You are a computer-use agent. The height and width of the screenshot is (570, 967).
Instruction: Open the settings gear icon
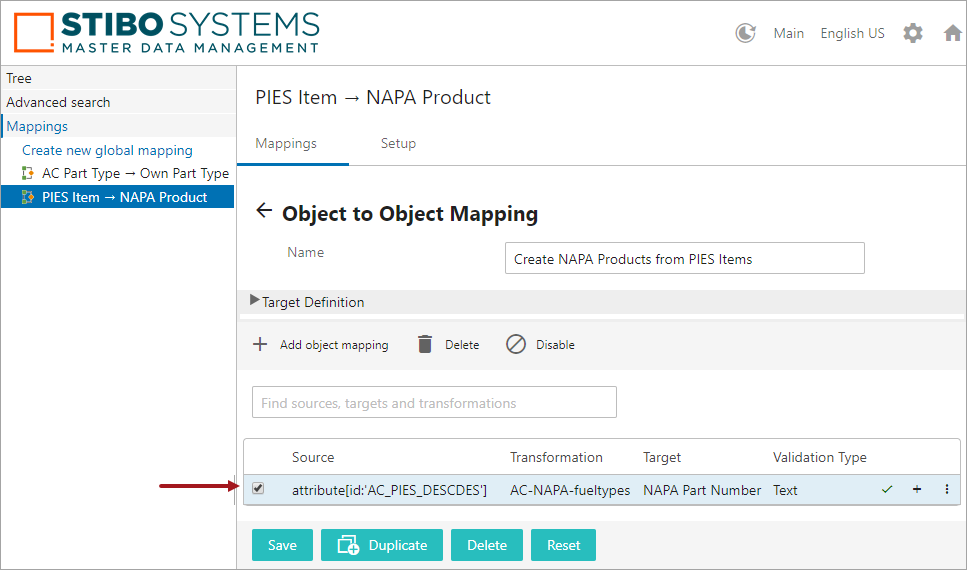[913, 33]
